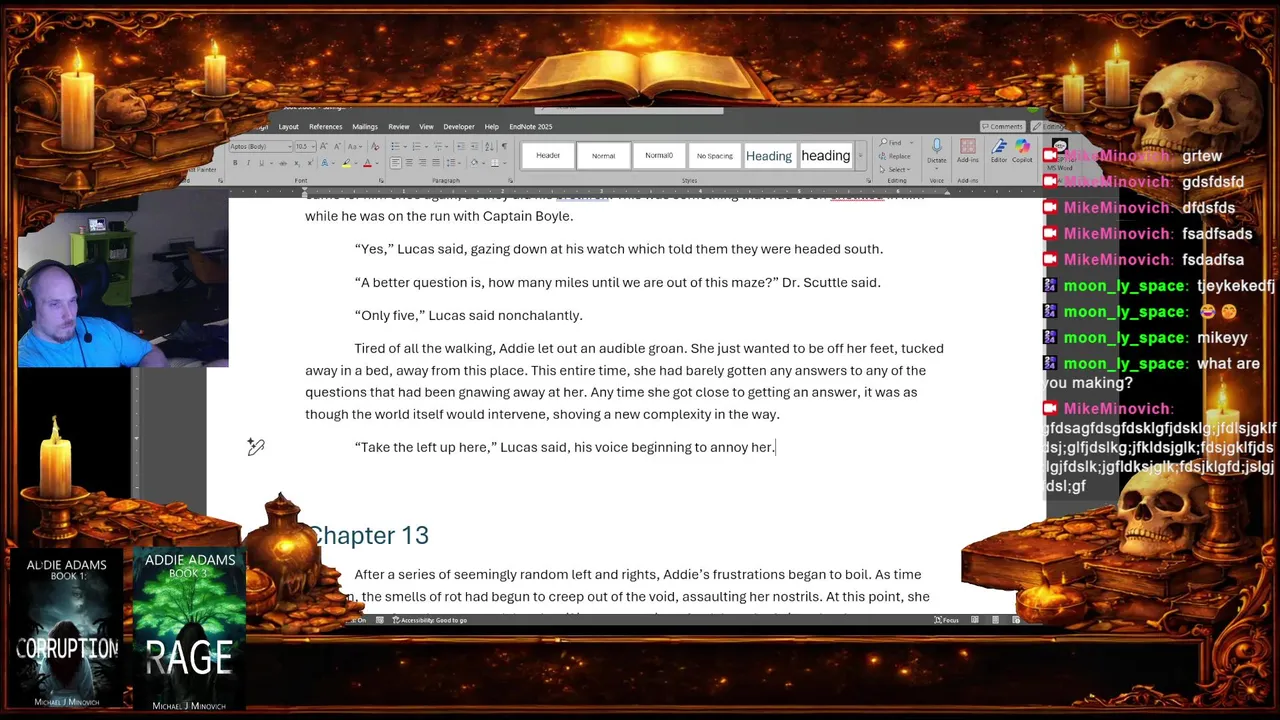Viewport: 1280px width, 720px height.
Task: Open the Editor pane
Action: [x=999, y=153]
